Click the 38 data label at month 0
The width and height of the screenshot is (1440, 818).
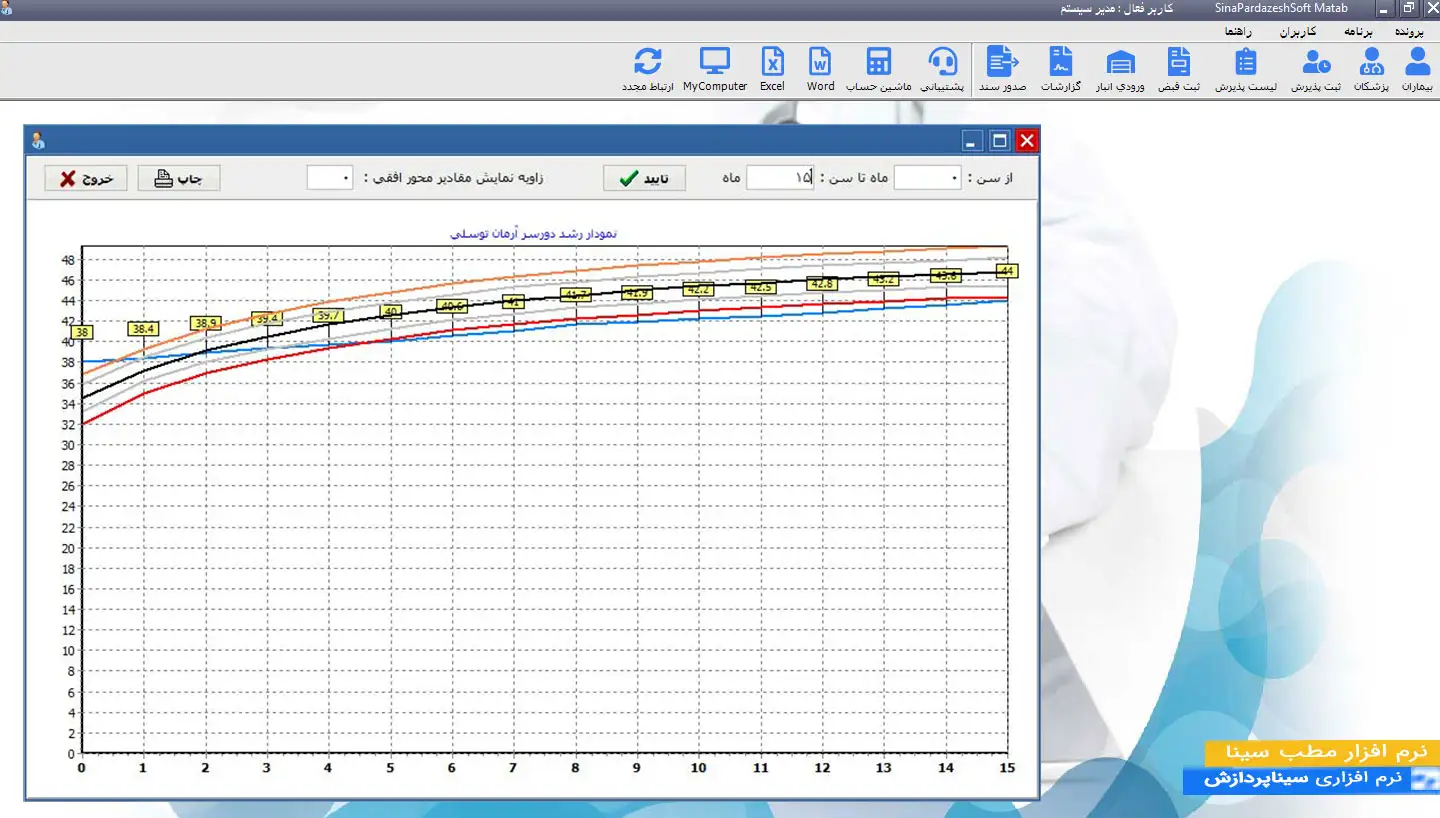82,333
